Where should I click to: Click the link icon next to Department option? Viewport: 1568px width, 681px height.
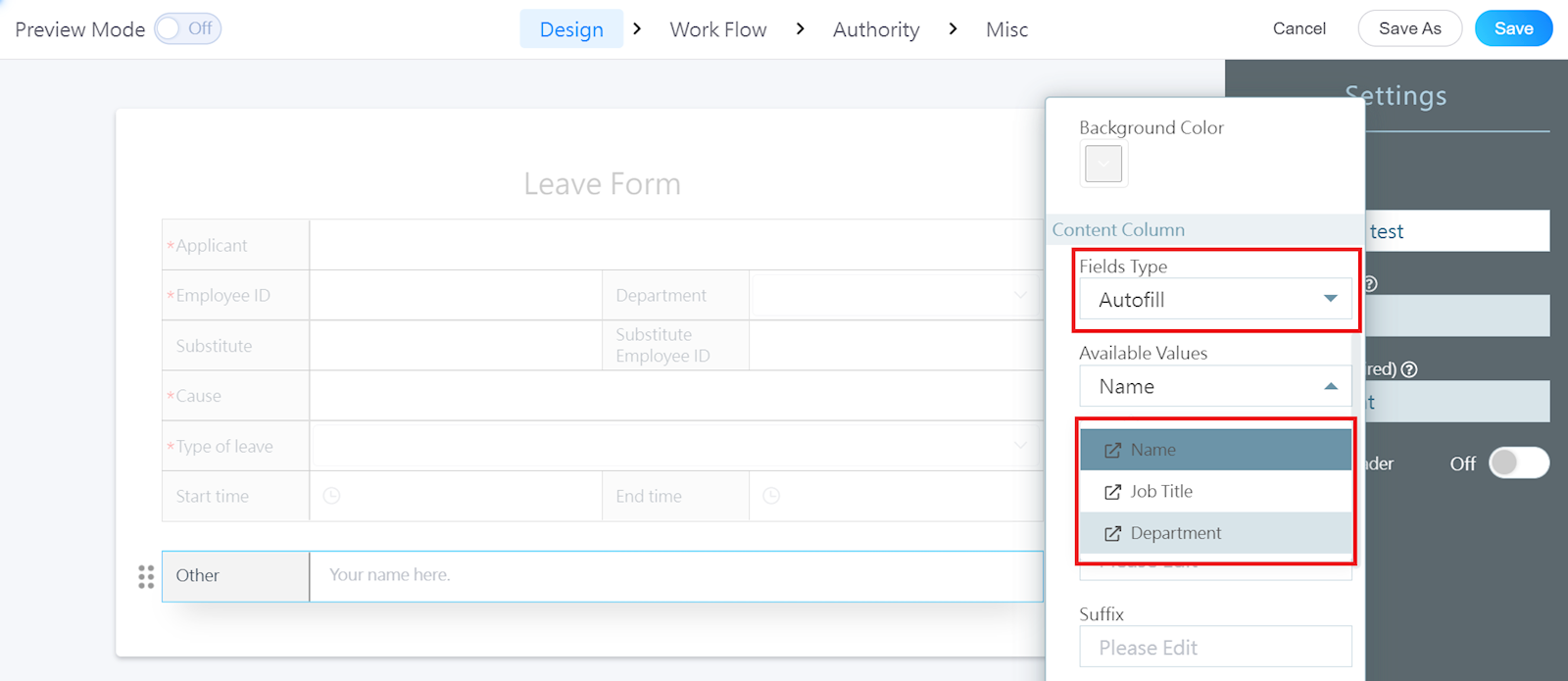click(1112, 533)
